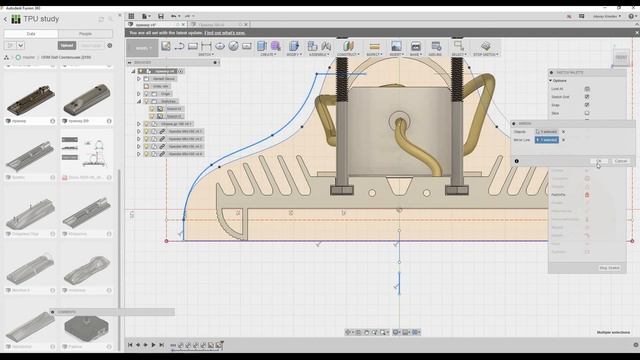This screenshot has height=360, width=640.
Task: Click the purple Create form icon
Action: click(x=276, y=46)
